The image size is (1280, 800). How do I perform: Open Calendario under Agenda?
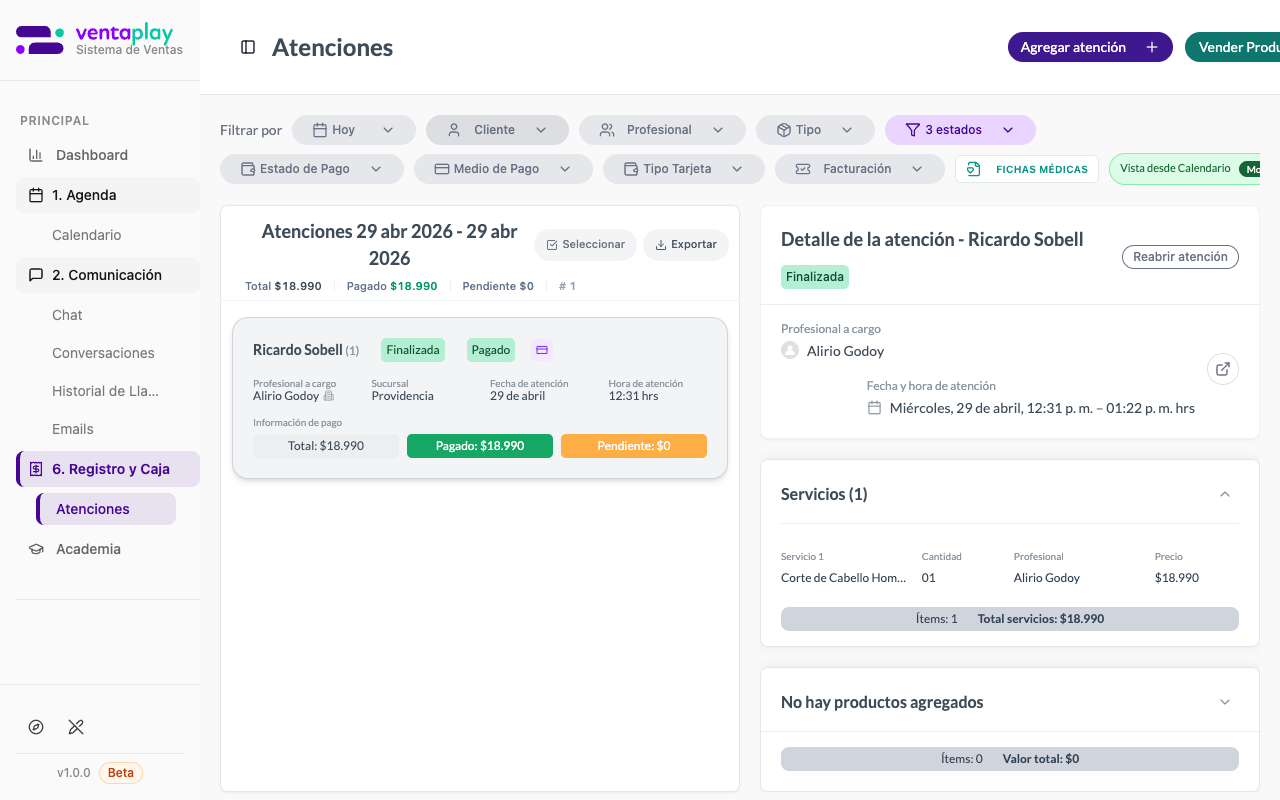click(x=87, y=235)
